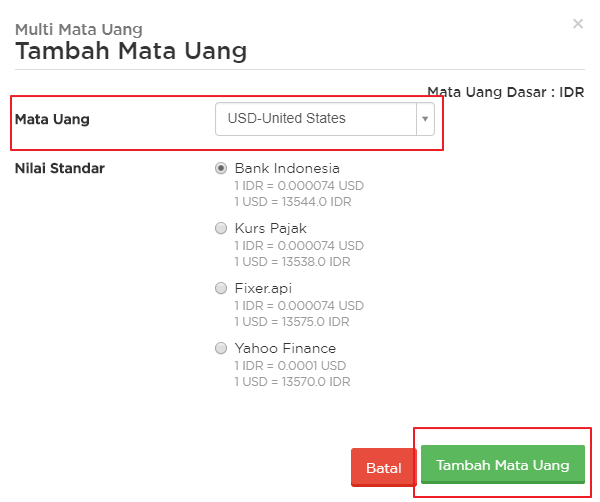Select the Yahoo Finance radio button
600x502 pixels.
(x=221, y=348)
